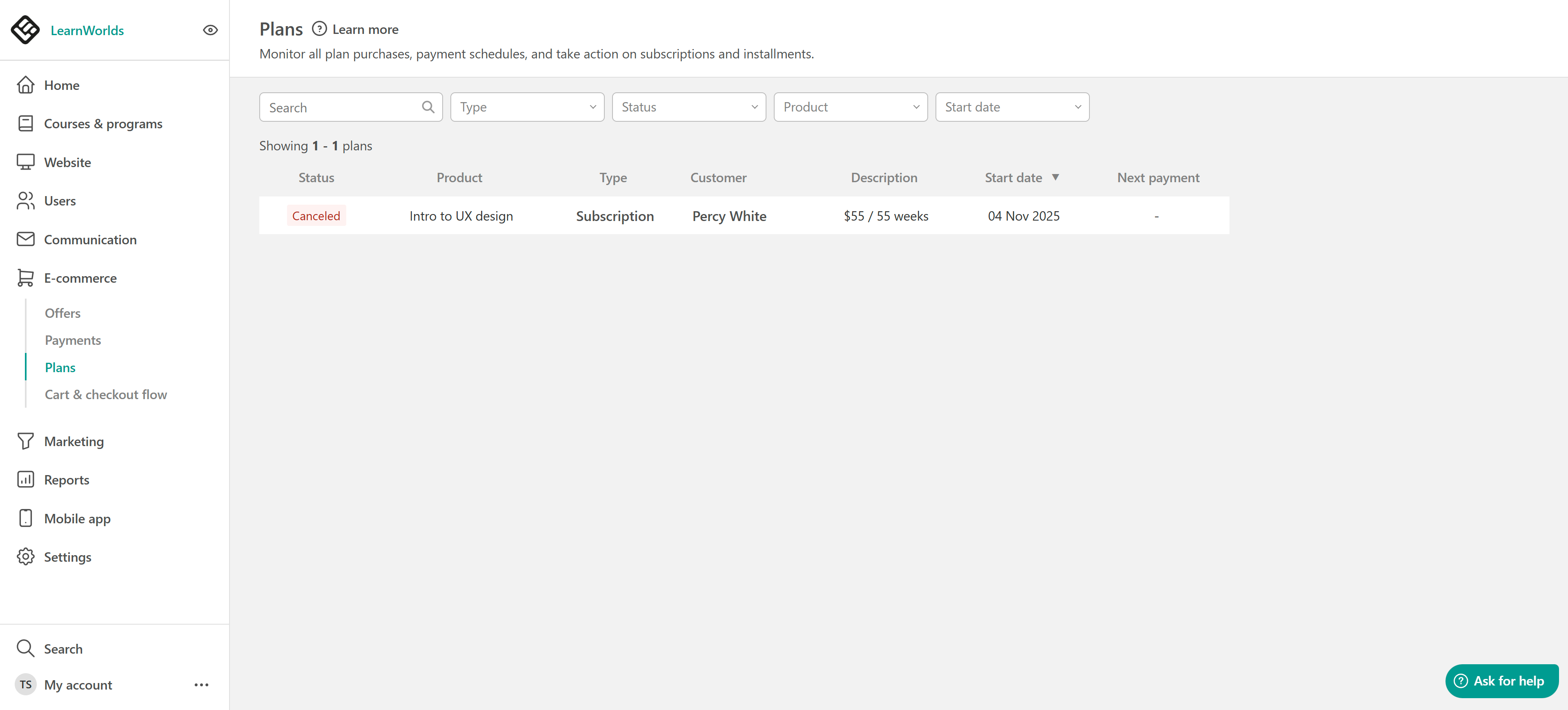Click the Mobile app phone icon

point(26,518)
